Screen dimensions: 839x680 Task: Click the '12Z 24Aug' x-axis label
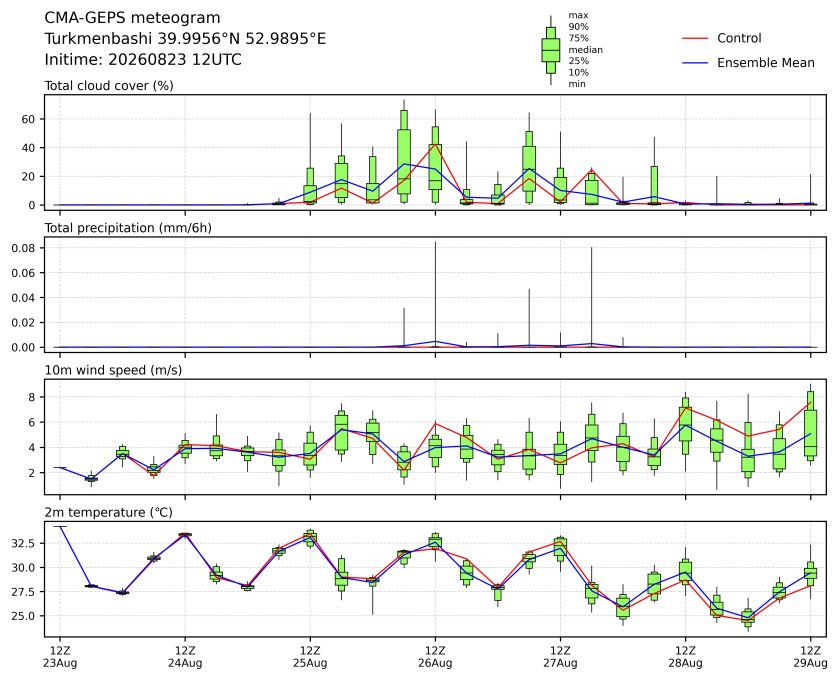point(185,657)
